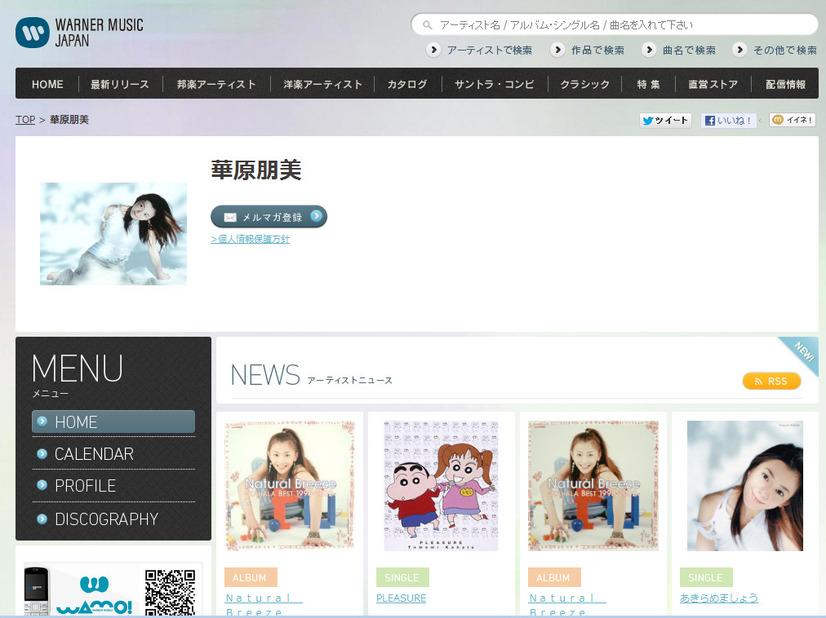Open カタログ in navigation bar

(x=407, y=84)
